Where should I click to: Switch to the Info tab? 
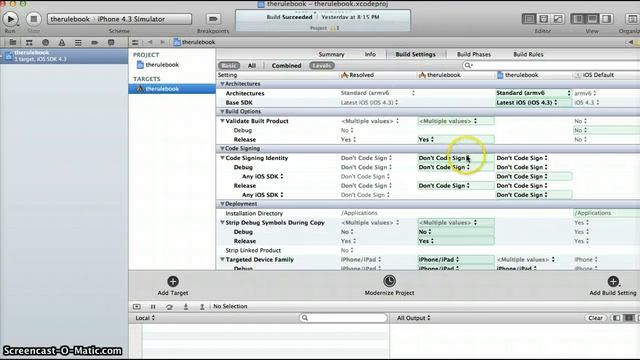pyautogui.click(x=370, y=54)
